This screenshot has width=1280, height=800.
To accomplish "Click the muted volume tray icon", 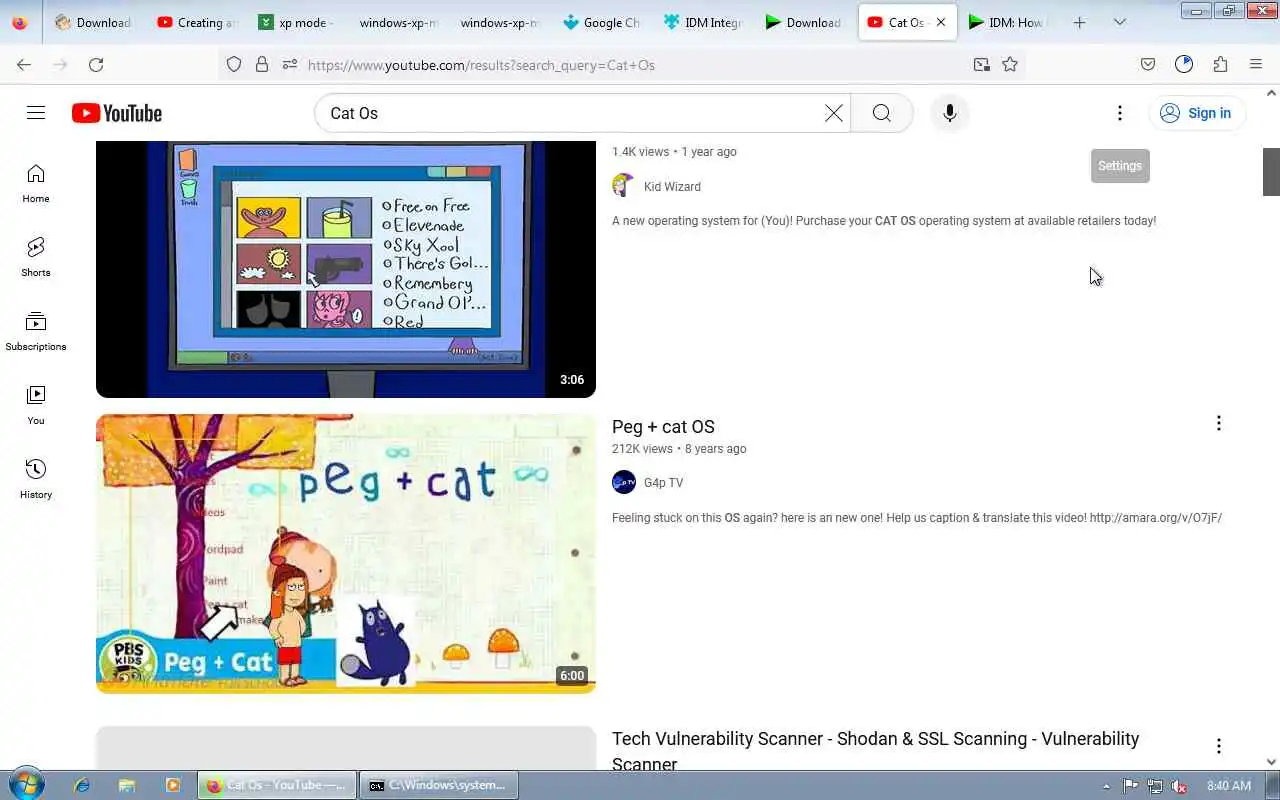I will tap(1179, 786).
